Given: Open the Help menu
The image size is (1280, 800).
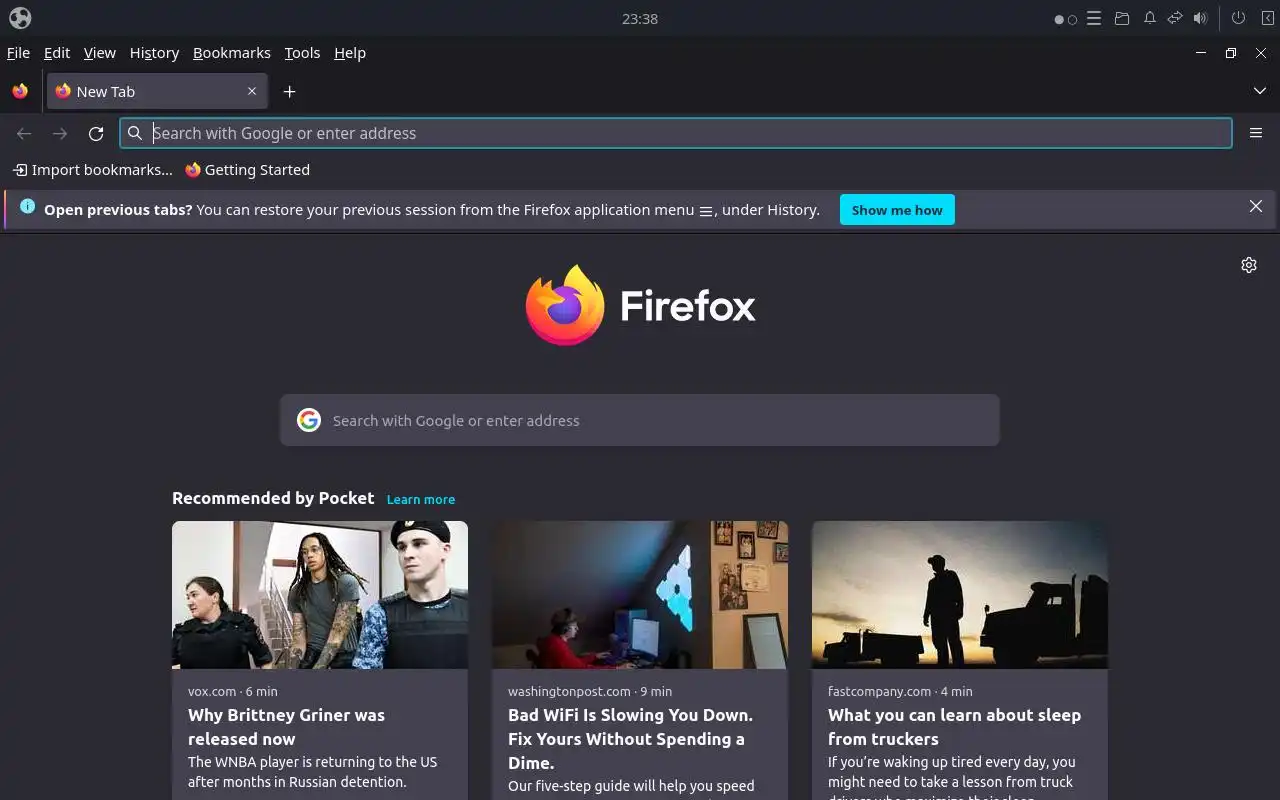Looking at the screenshot, I should [350, 53].
